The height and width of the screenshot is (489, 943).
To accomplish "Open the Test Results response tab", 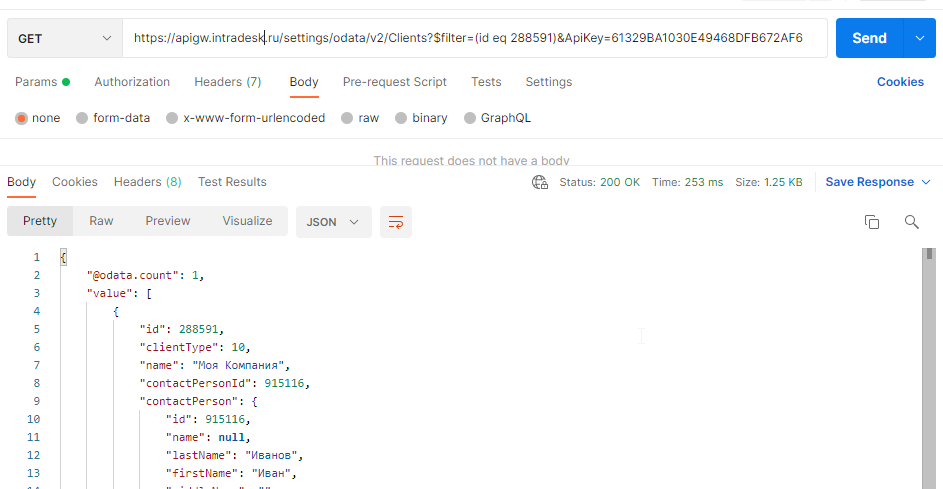I will pyautogui.click(x=232, y=182).
